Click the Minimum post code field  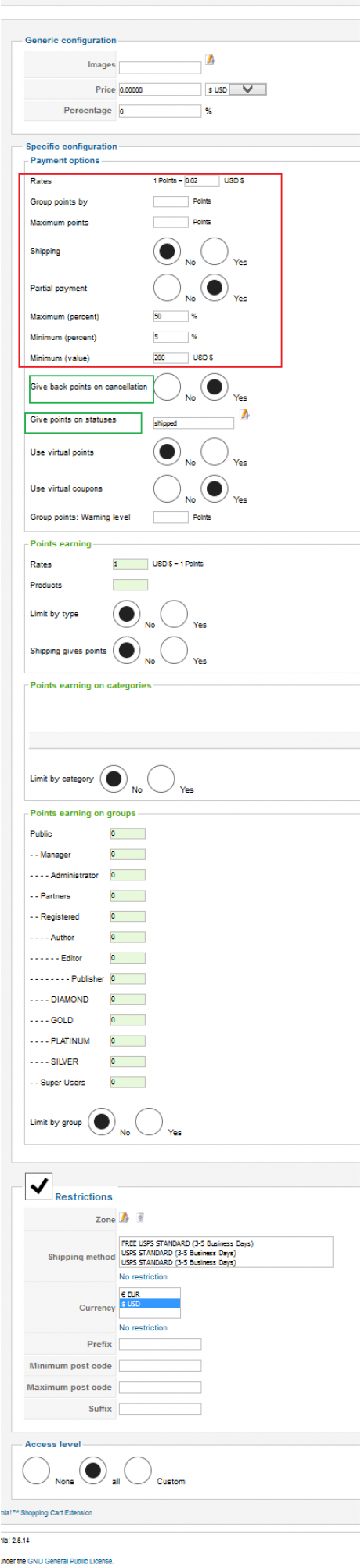pyautogui.click(x=160, y=1366)
